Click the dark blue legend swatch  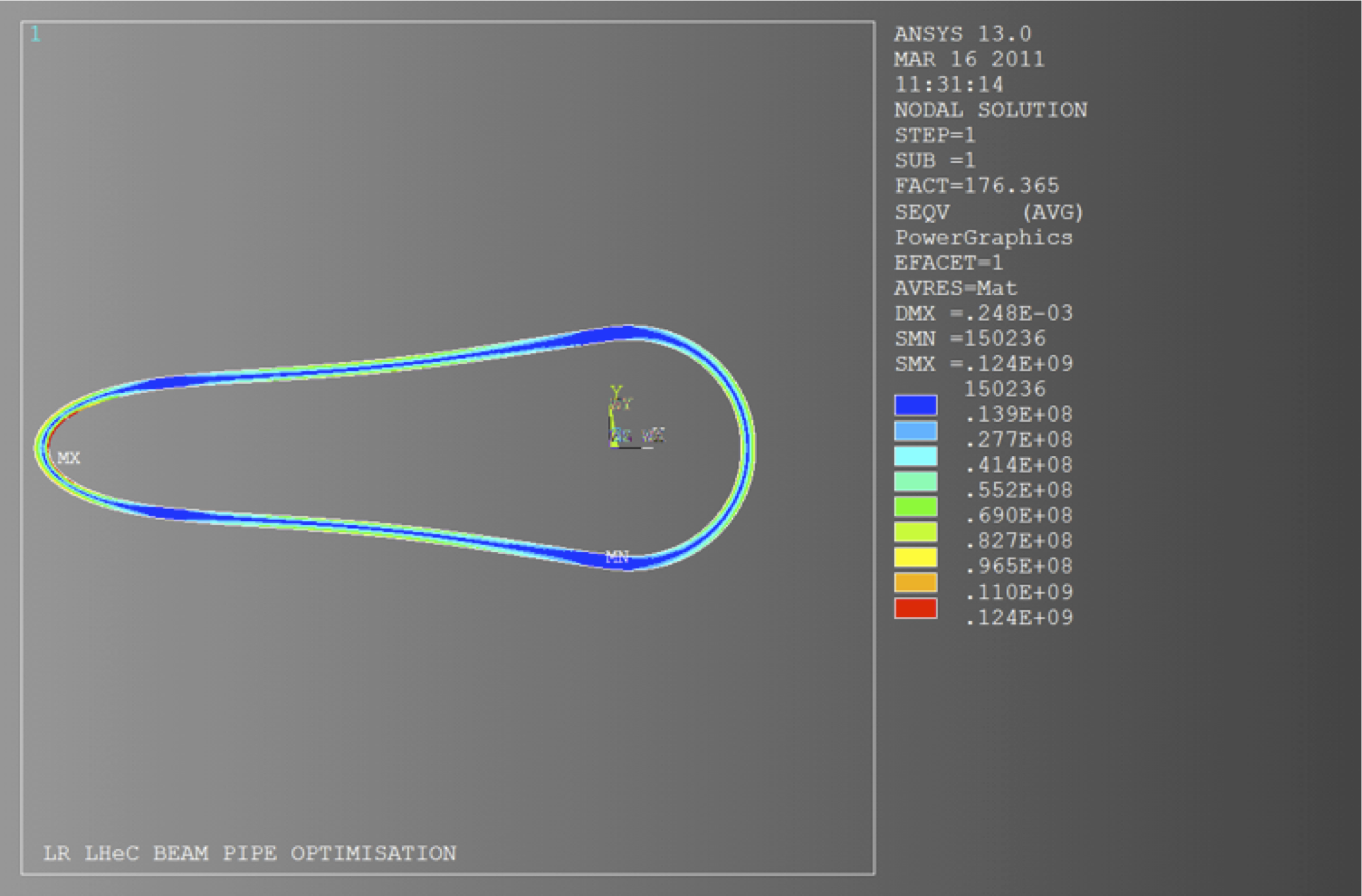pos(916,405)
